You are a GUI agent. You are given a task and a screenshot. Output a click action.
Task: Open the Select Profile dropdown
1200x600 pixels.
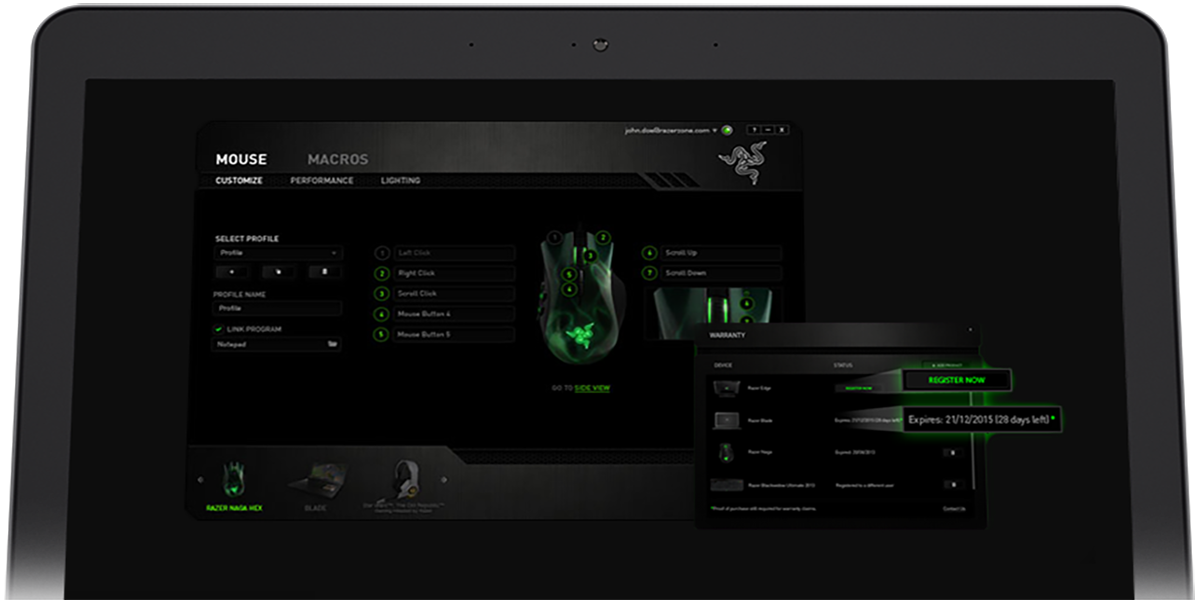click(278, 254)
